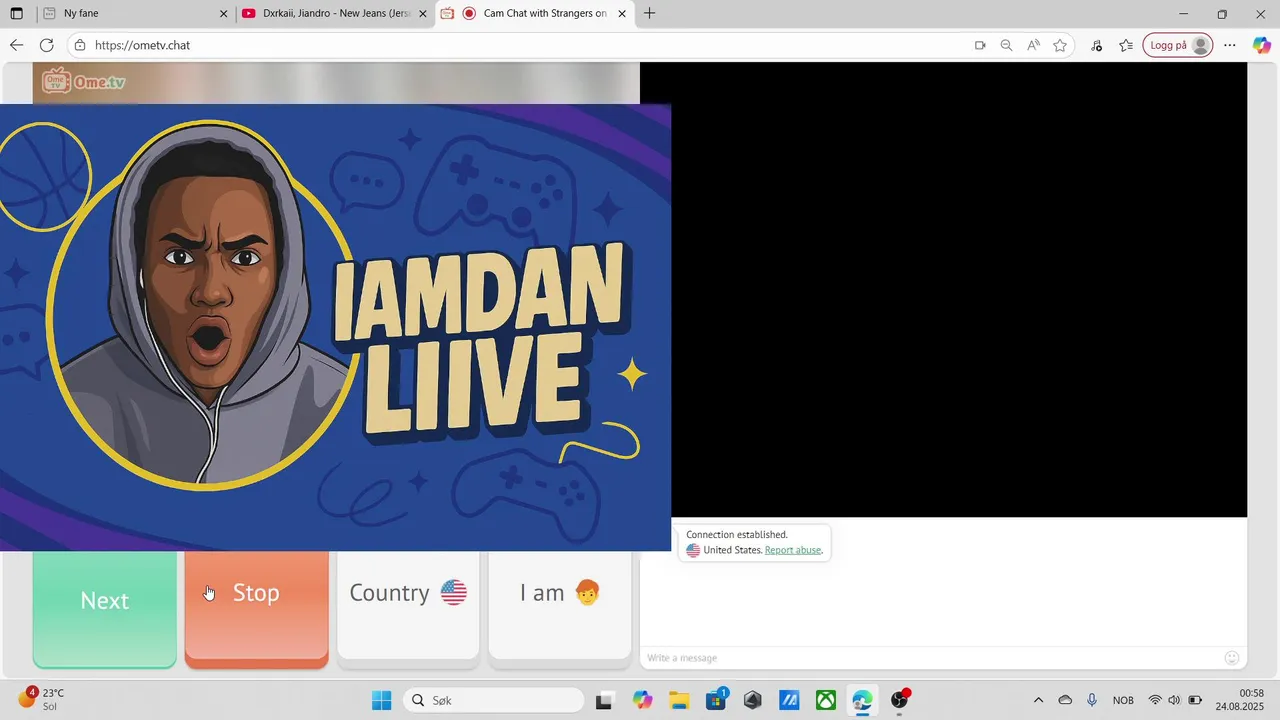Go back with the browser back arrow
1280x720 pixels.
pos(16,45)
